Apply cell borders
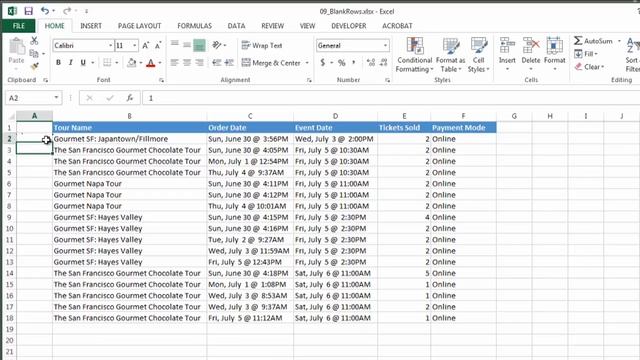 tap(107, 62)
